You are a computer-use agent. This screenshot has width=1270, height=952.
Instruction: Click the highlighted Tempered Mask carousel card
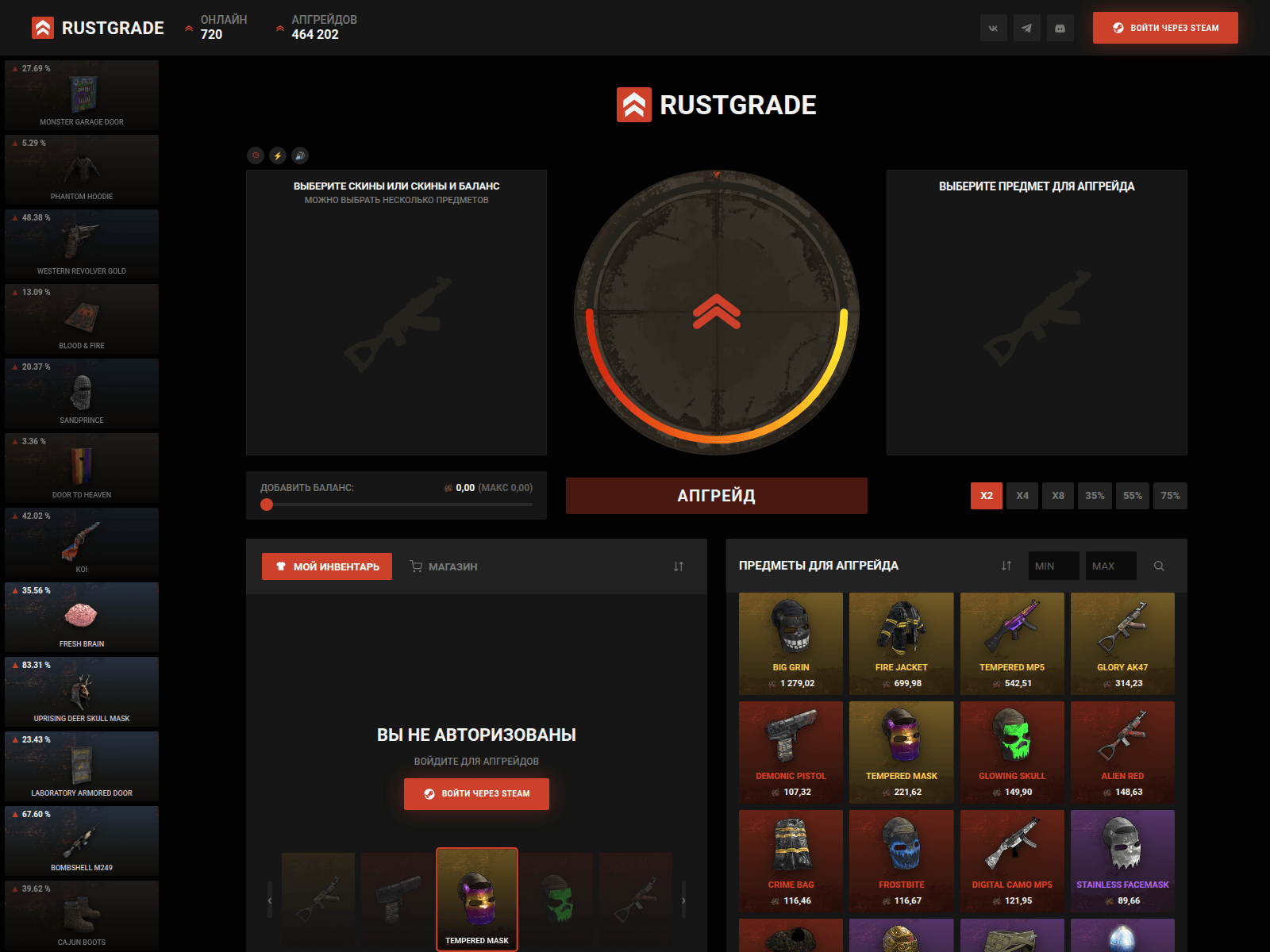477,899
